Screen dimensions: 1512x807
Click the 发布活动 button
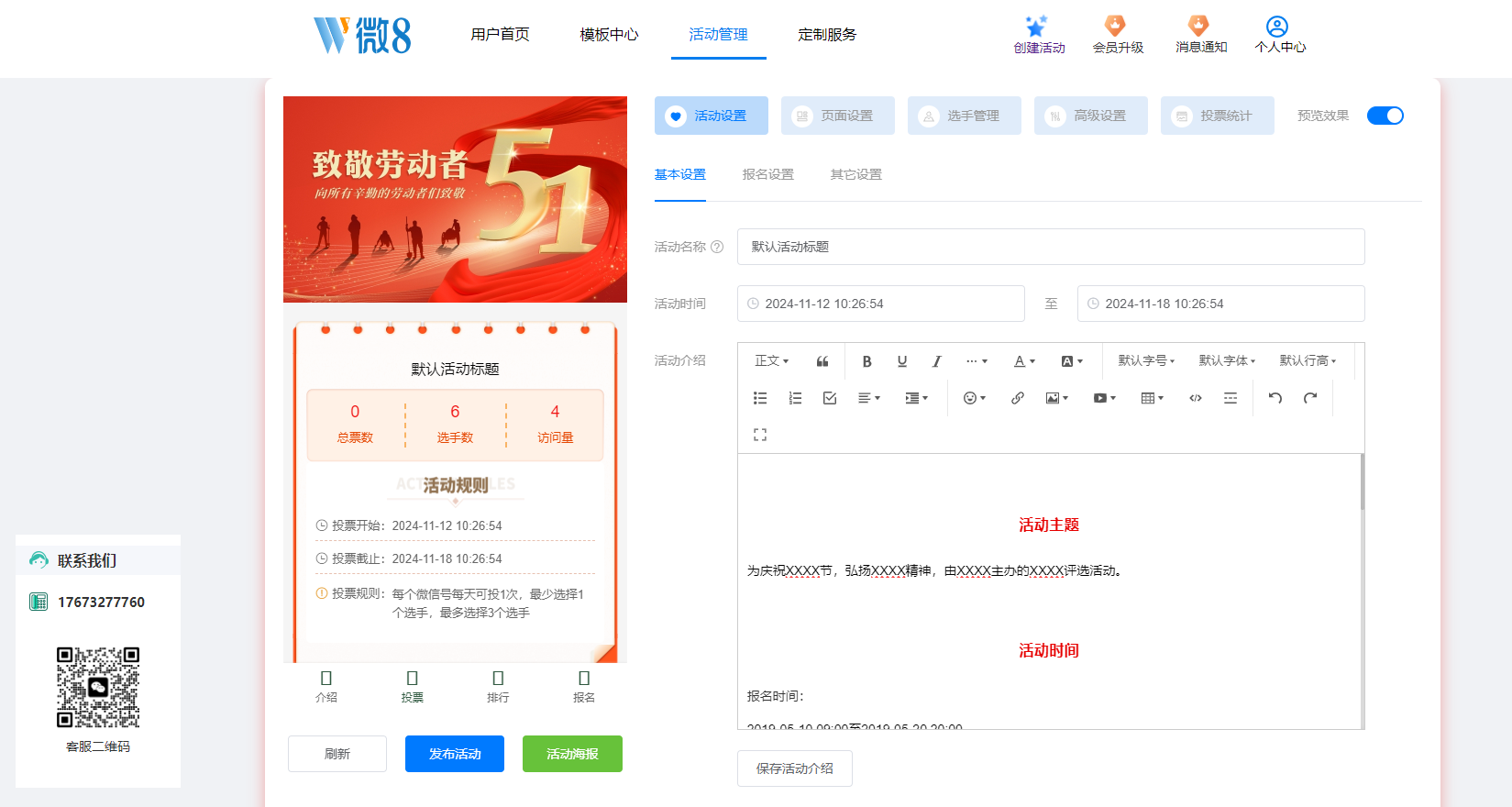(455, 754)
